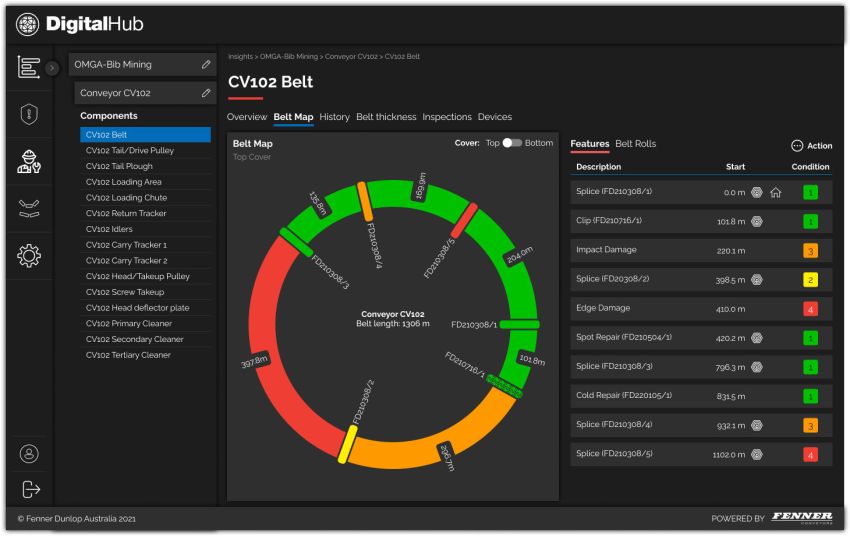Image resolution: width=850 pixels, height=536 pixels.
Task: Open the user profile icon
Action: [x=29, y=454]
